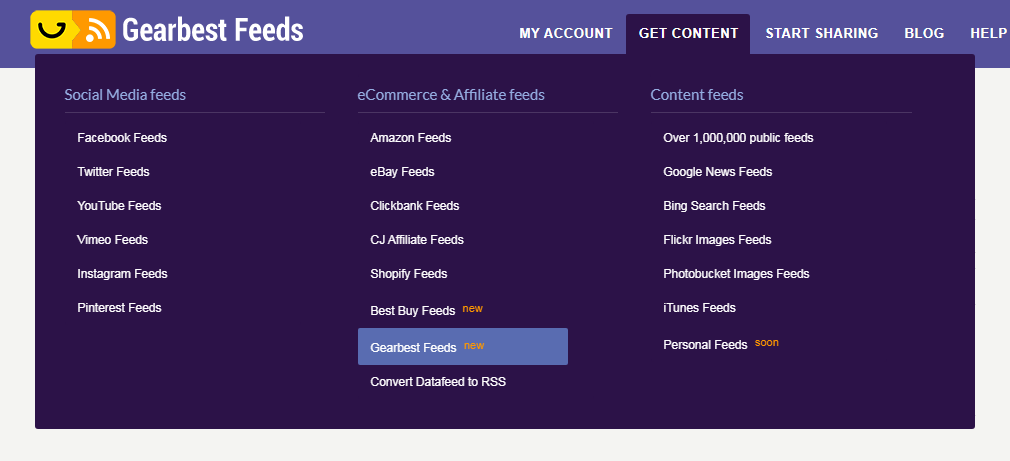The image size is (1010, 461).
Task: Select Pinterest Feeds item
Action: point(119,308)
